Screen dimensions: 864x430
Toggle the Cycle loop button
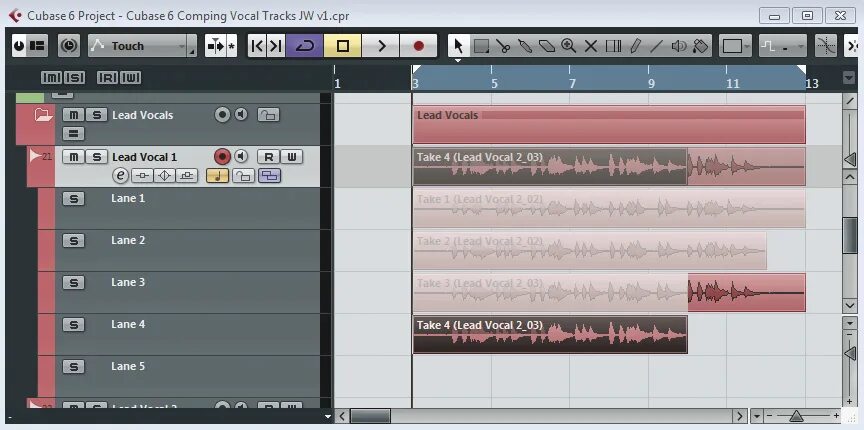pyautogui.click(x=304, y=46)
